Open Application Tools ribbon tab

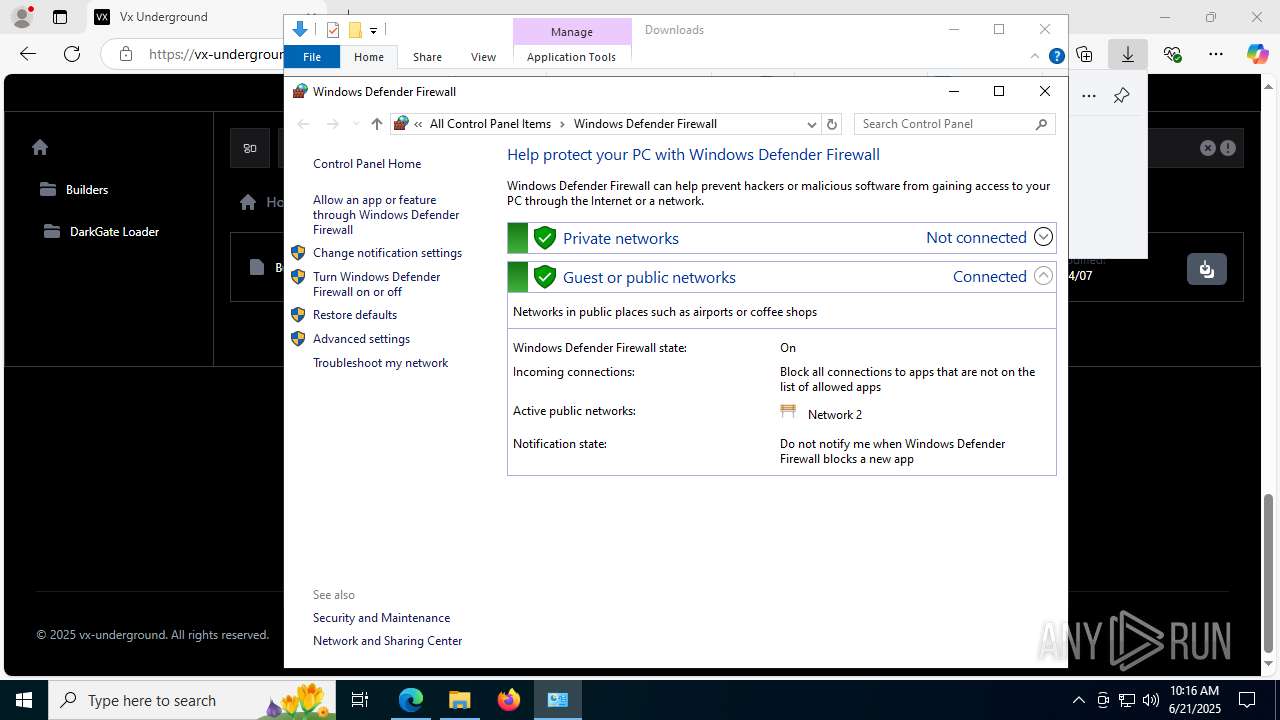571,57
